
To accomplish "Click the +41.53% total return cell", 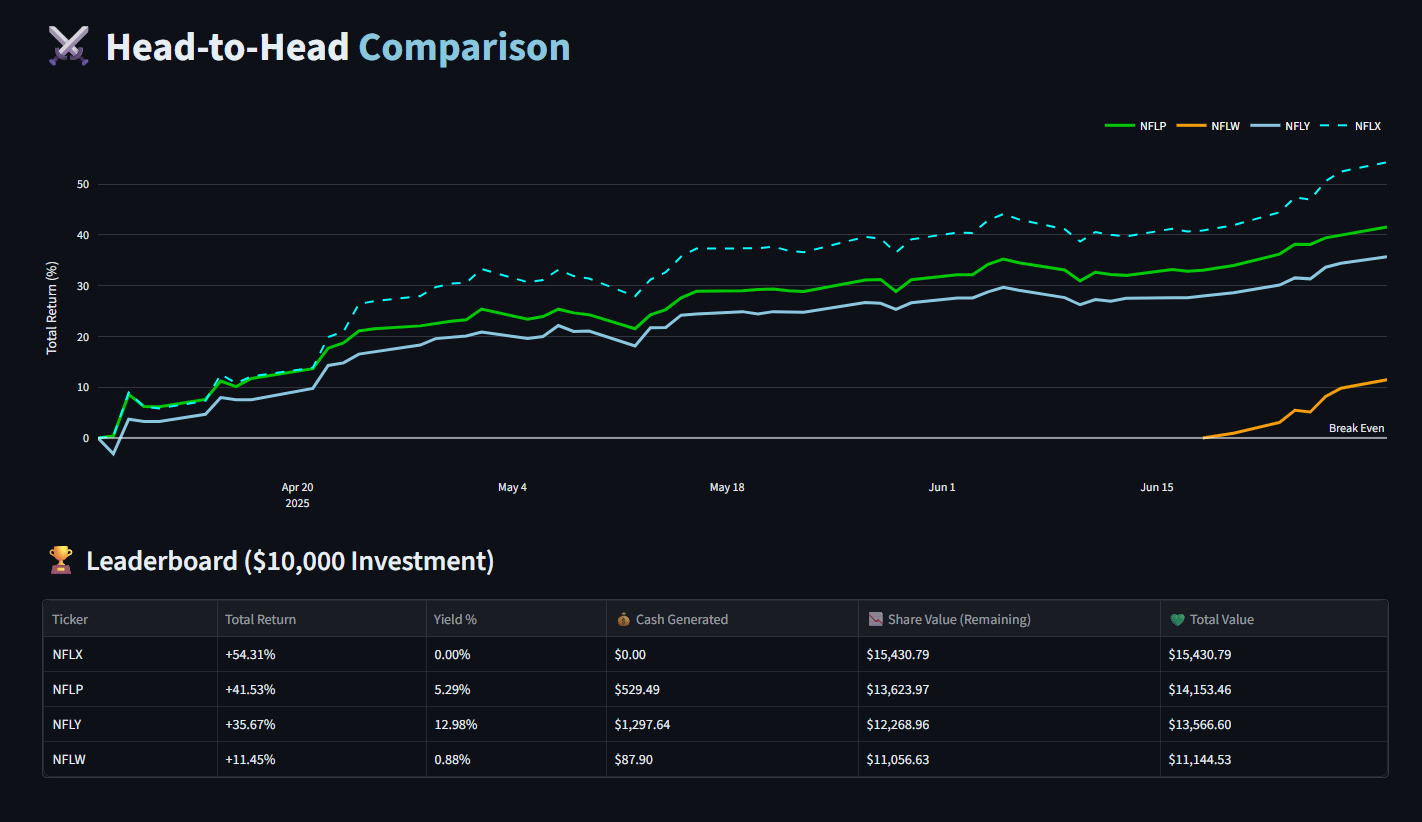I will pos(322,689).
